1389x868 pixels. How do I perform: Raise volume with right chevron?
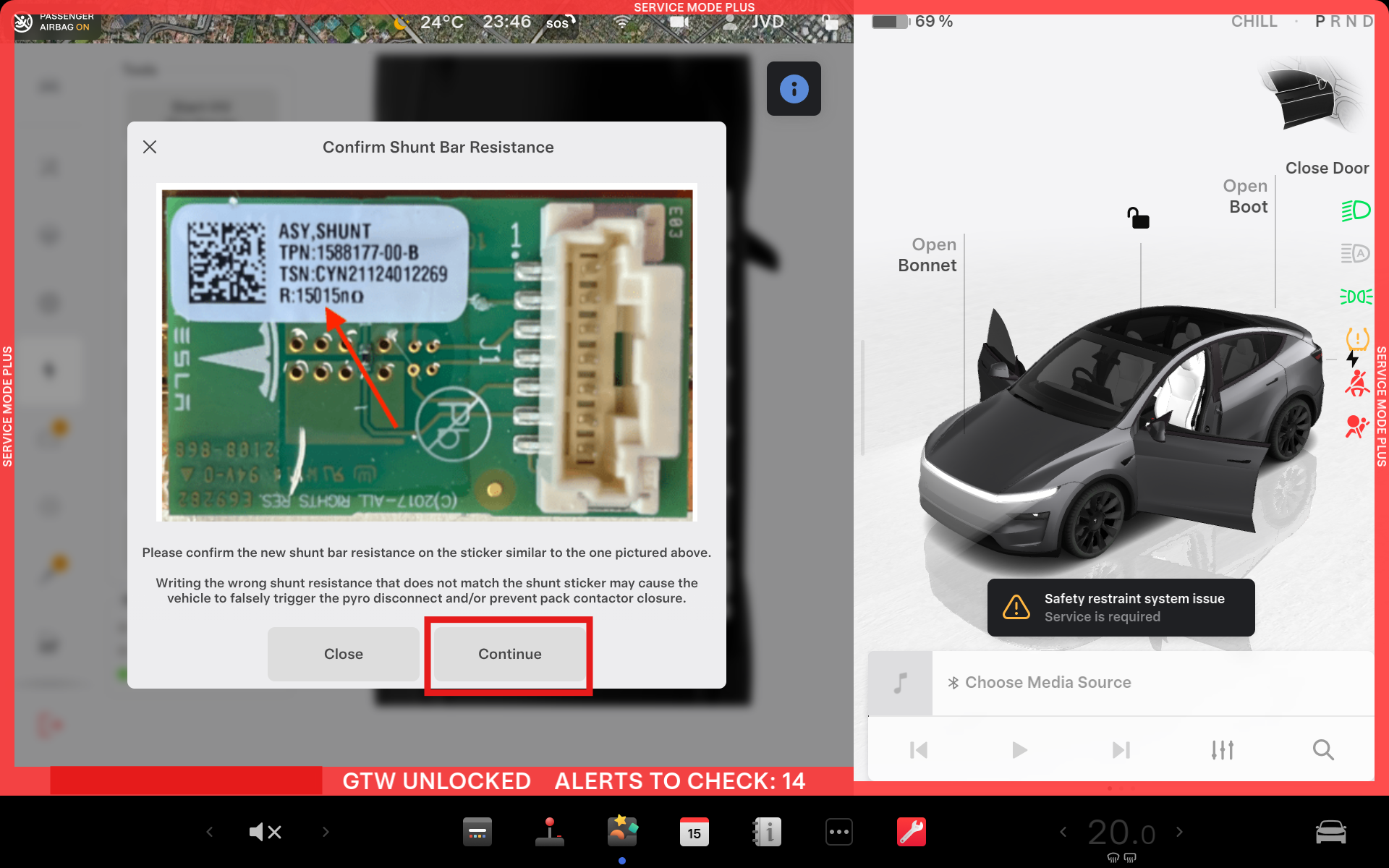point(326,832)
